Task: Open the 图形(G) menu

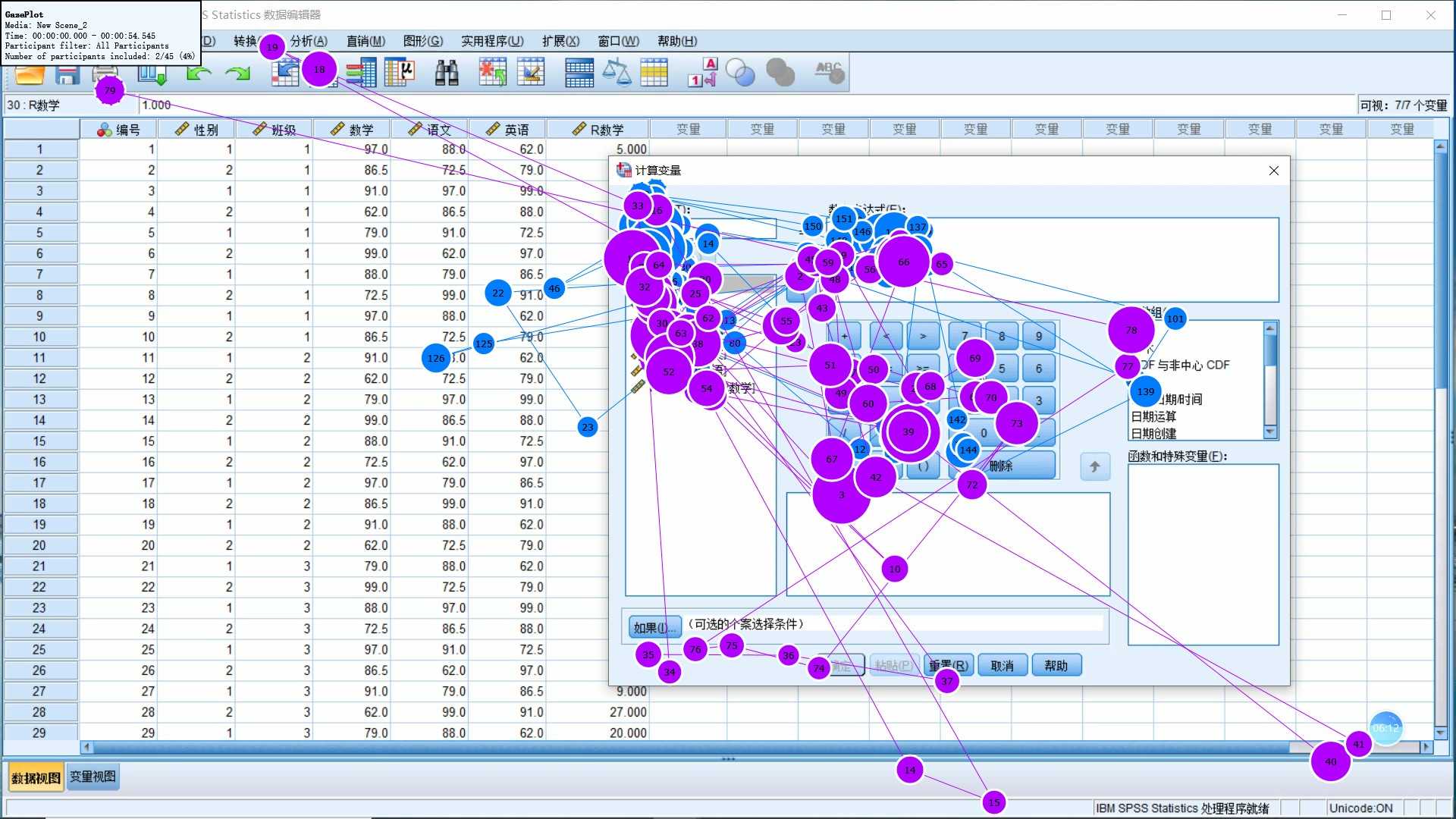Action: (422, 41)
